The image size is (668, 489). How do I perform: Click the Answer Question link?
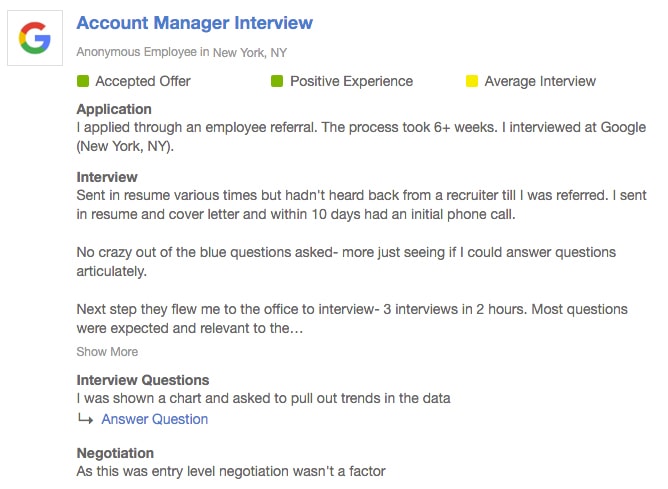155,419
